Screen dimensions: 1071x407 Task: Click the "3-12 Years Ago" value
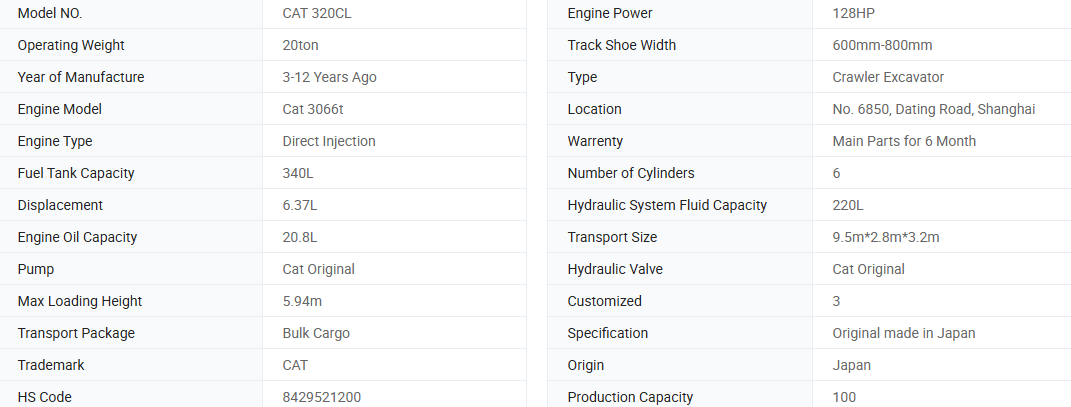click(x=329, y=77)
